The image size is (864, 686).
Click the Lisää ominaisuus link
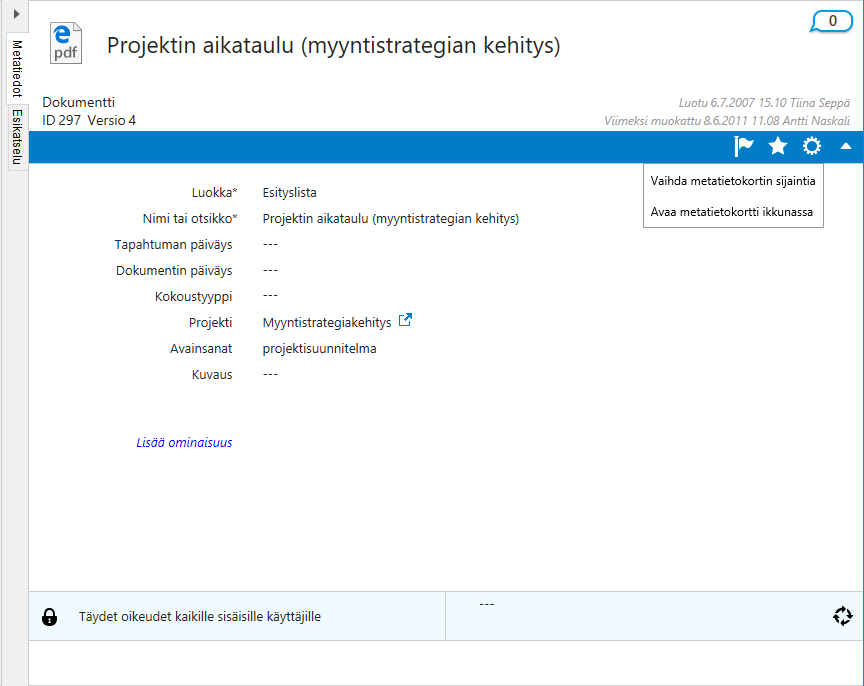(184, 442)
